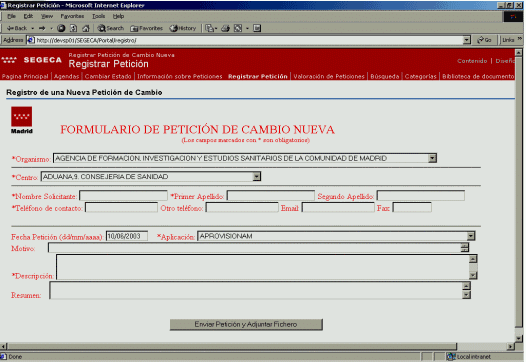Click Descripción scrollbar down arrow
The image size is (526, 362).
point(473,275)
